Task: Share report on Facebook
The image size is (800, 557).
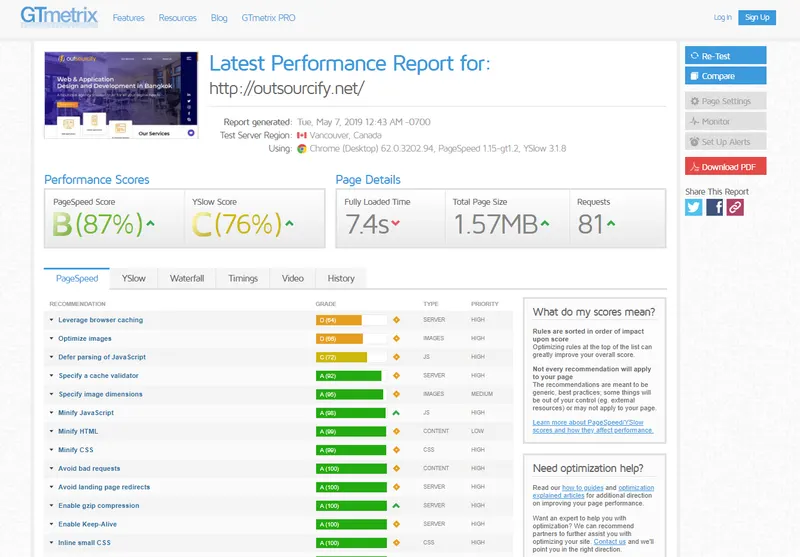Action: [x=714, y=207]
